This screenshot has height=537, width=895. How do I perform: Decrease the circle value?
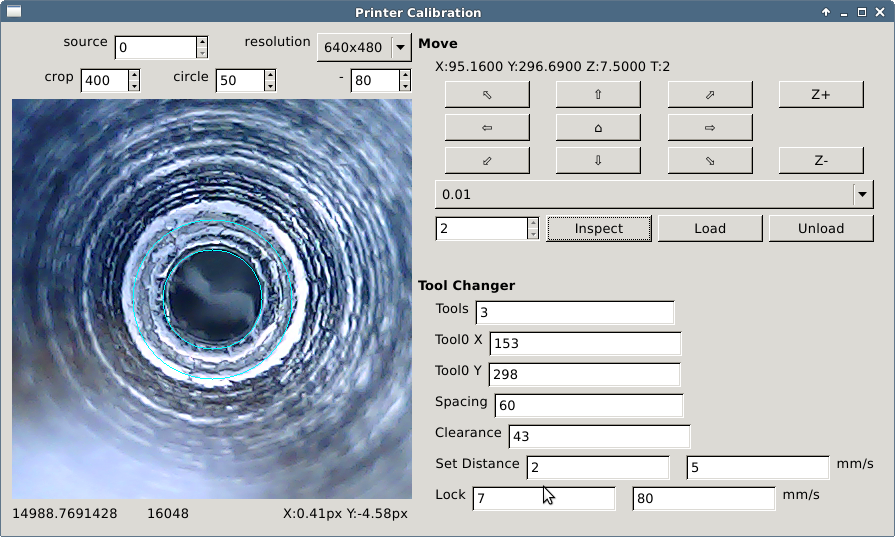point(270,86)
